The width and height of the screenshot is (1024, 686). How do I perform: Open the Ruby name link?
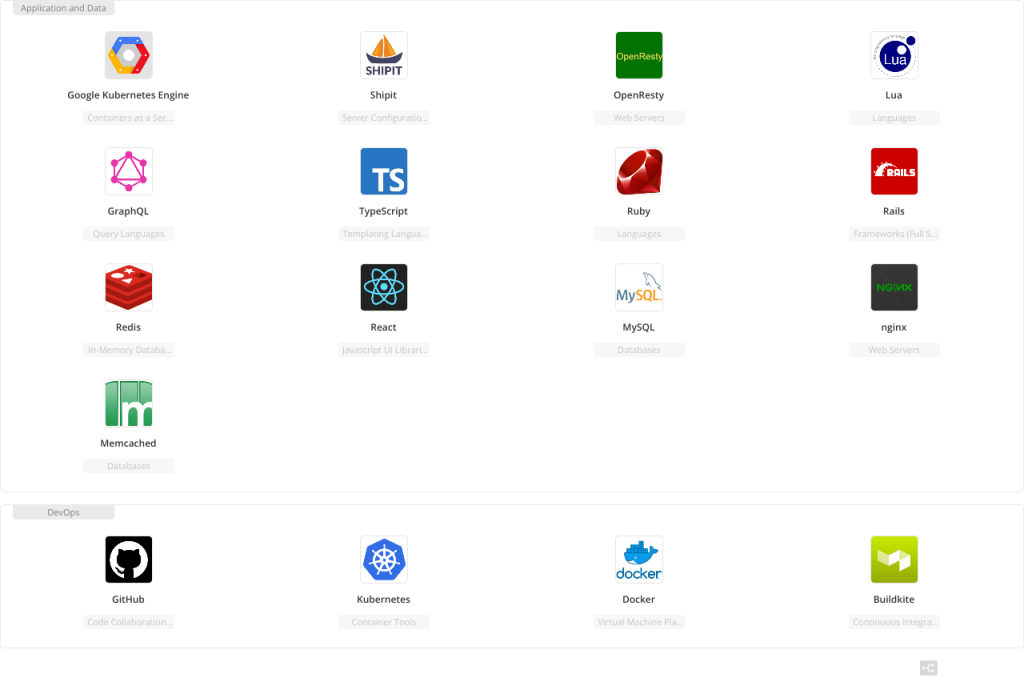pos(639,211)
